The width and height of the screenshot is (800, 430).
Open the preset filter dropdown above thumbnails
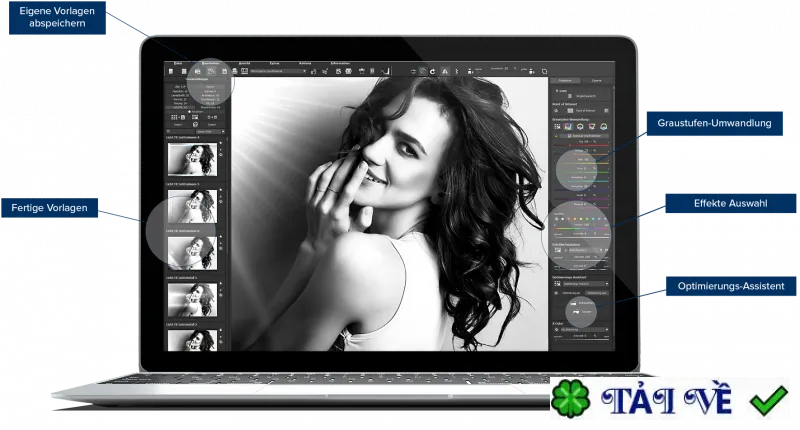pos(210,132)
